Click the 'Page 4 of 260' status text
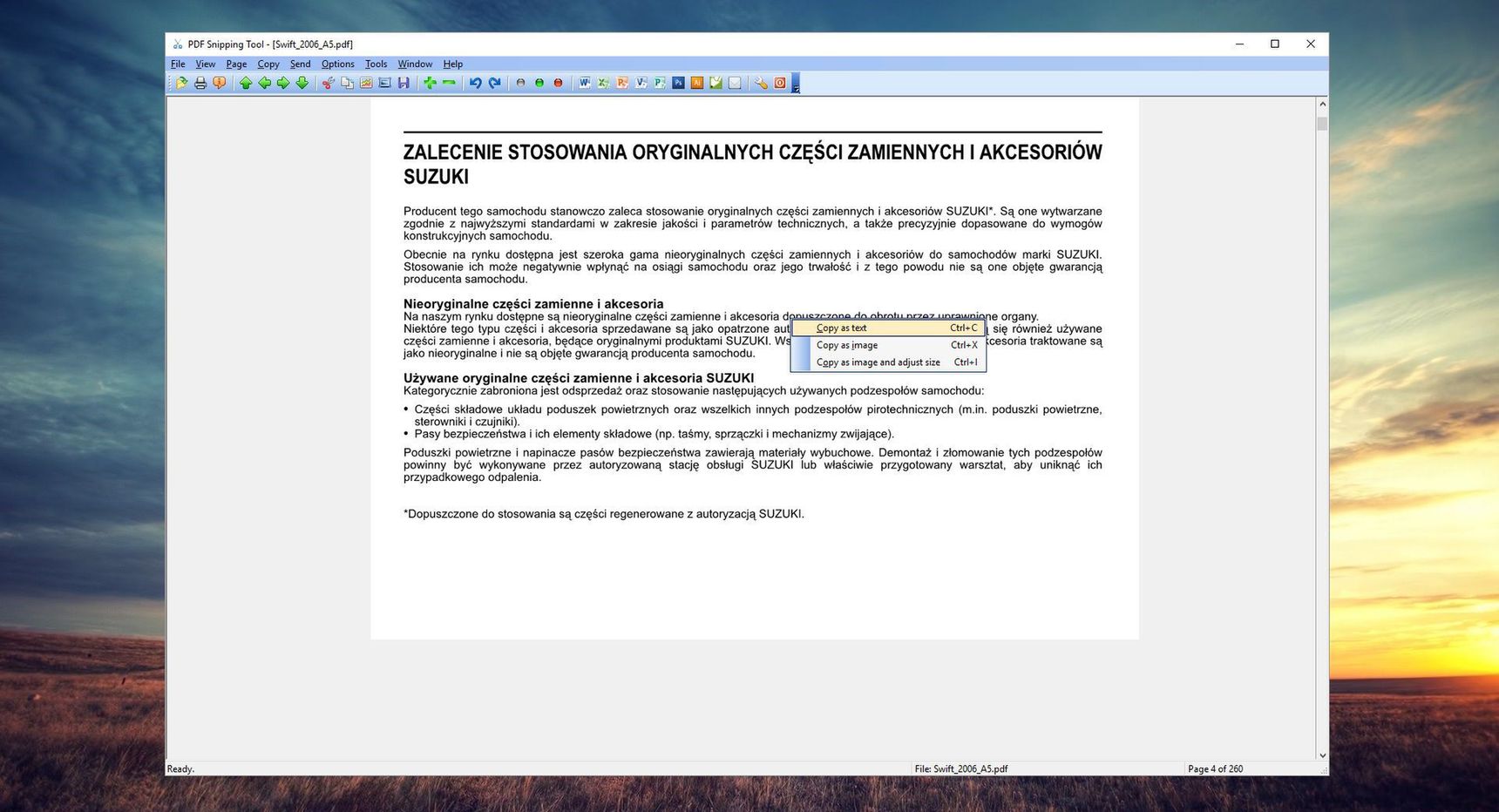 pyautogui.click(x=1215, y=769)
